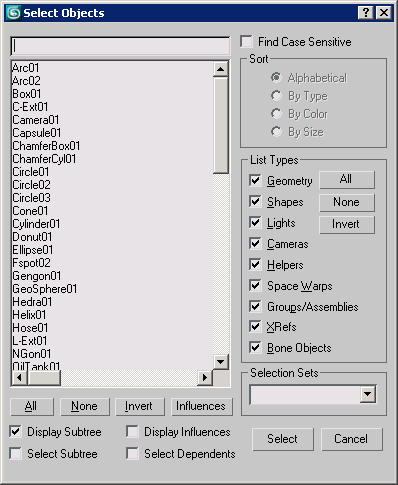Click the list scroll up arrow
The image size is (398, 485).
point(220,69)
